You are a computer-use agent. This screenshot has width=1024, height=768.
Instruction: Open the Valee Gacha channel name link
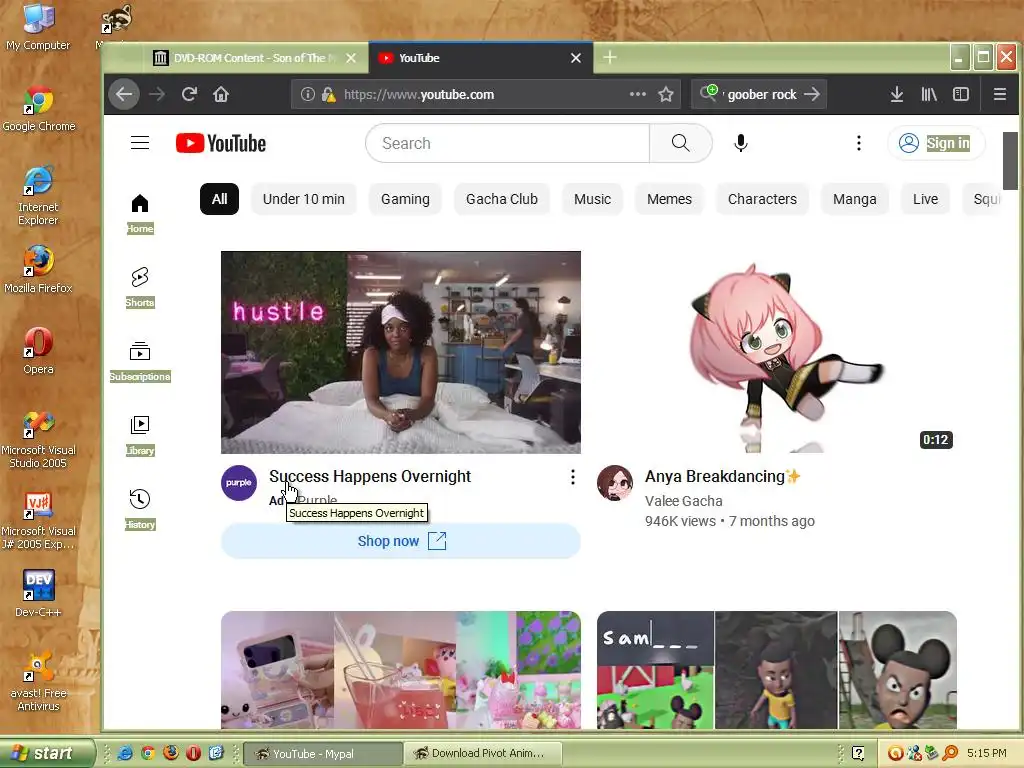click(683, 501)
